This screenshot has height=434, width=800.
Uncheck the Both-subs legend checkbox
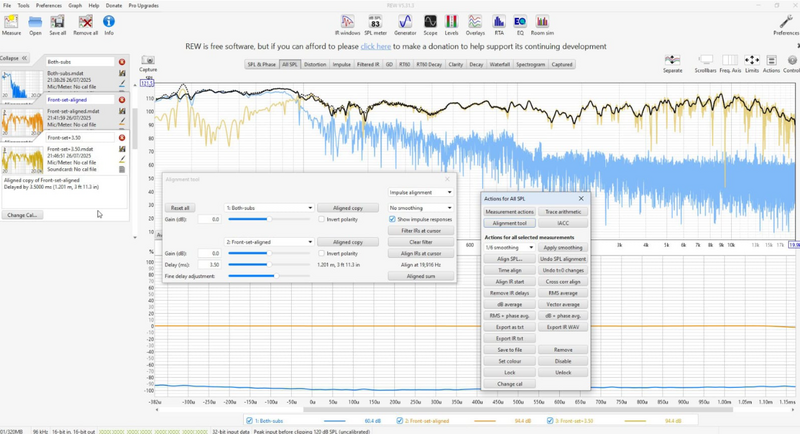[249, 421]
